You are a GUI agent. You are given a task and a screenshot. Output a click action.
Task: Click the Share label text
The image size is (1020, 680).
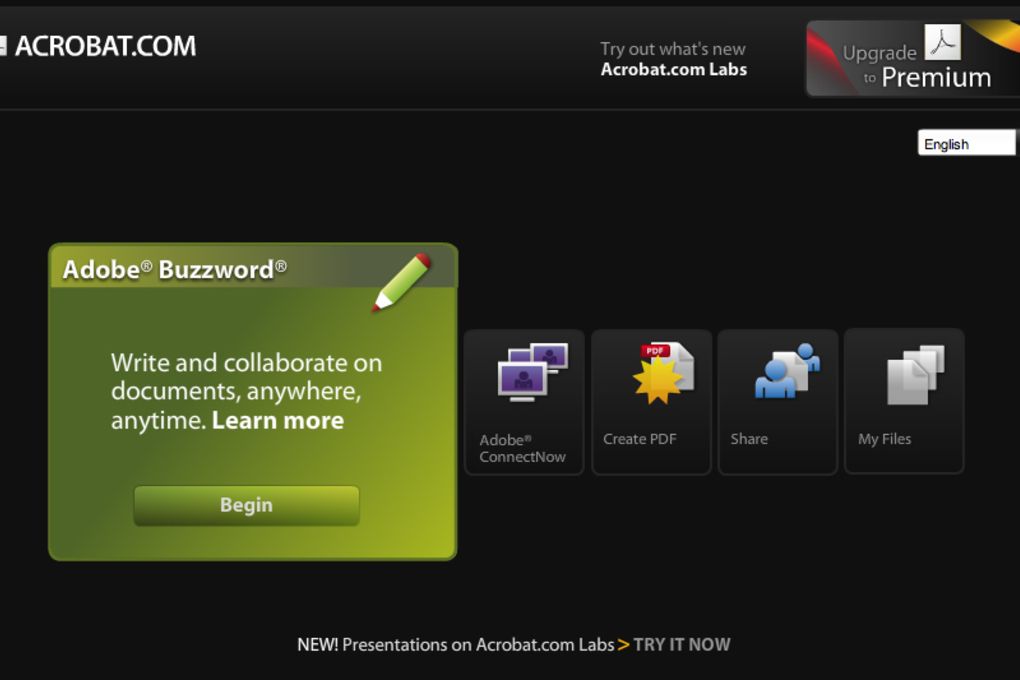(x=749, y=439)
